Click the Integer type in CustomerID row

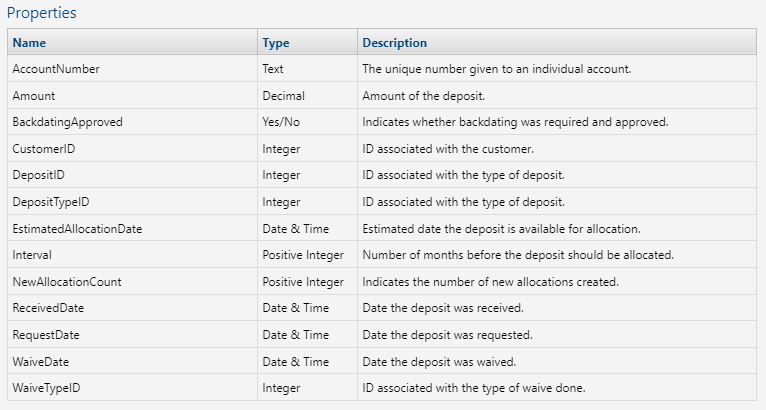coord(281,149)
